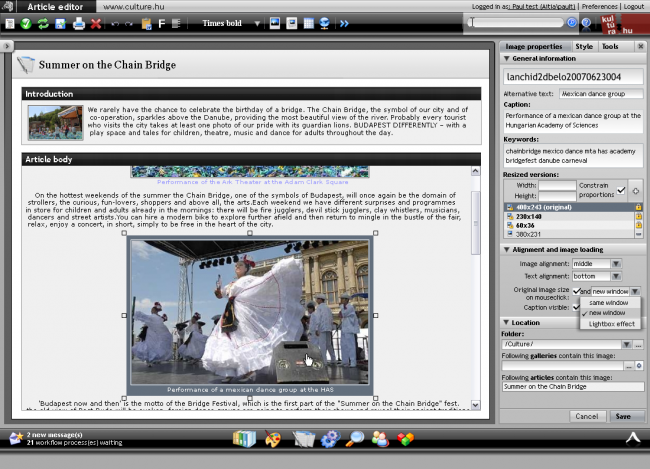
Task: Open the Folder /Culture/ dropdown
Action: (x=626, y=344)
